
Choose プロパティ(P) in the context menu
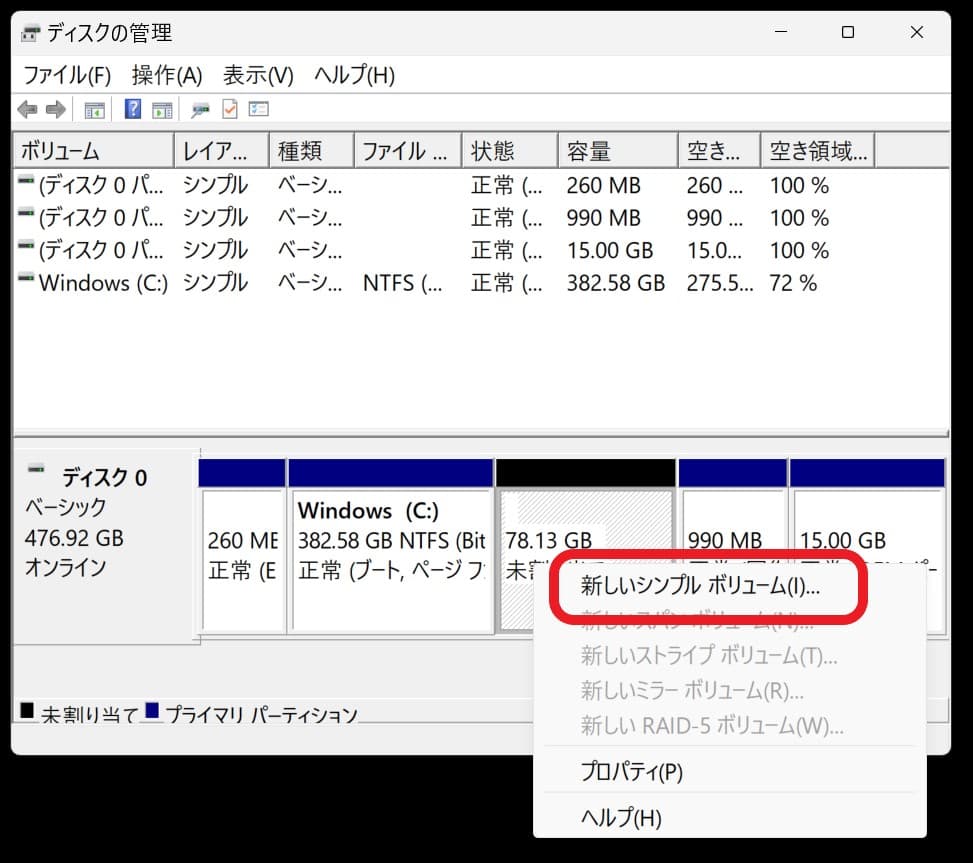point(632,771)
